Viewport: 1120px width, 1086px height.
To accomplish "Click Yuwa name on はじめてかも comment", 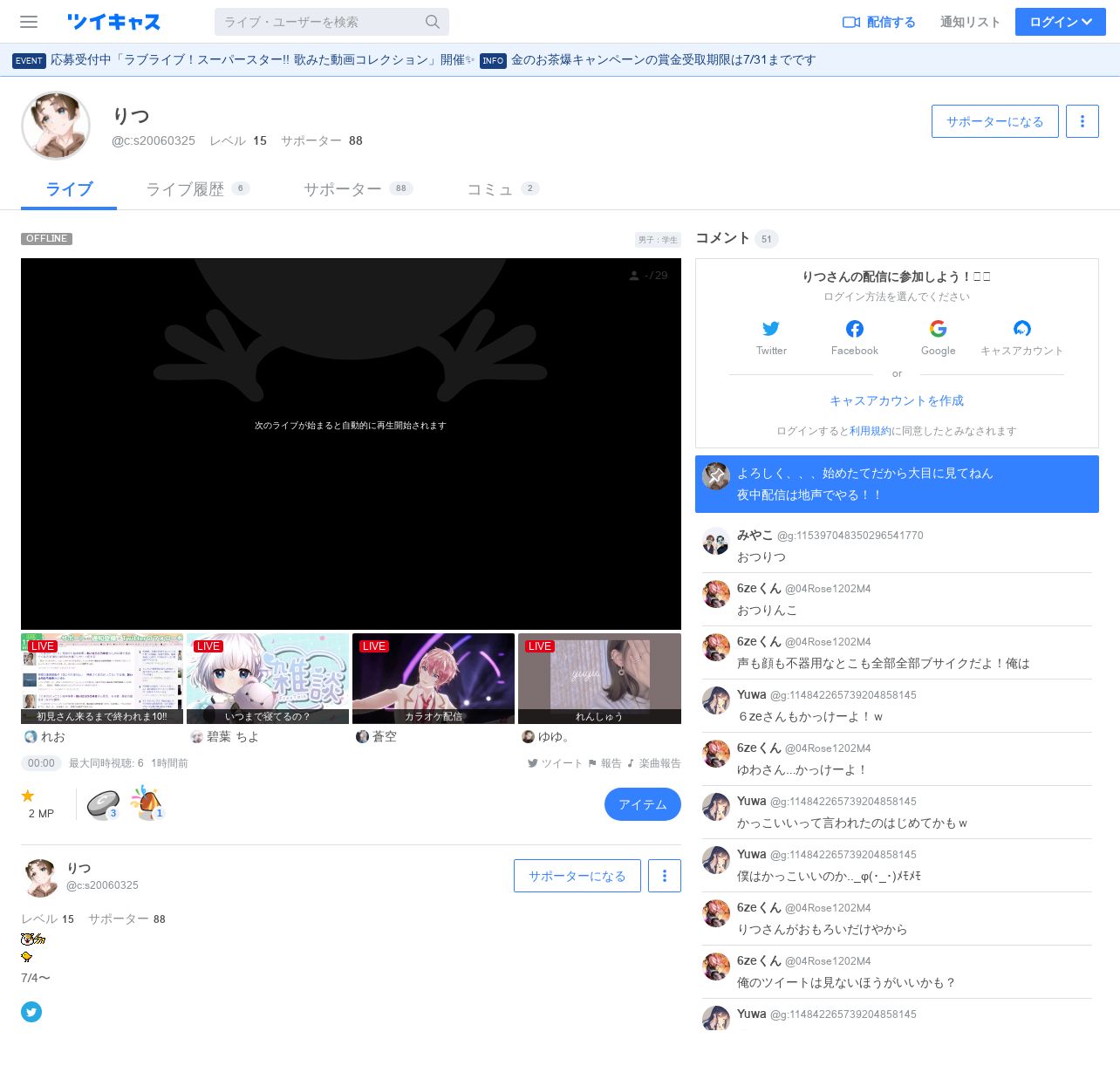I will pyautogui.click(x=751, y=801).
